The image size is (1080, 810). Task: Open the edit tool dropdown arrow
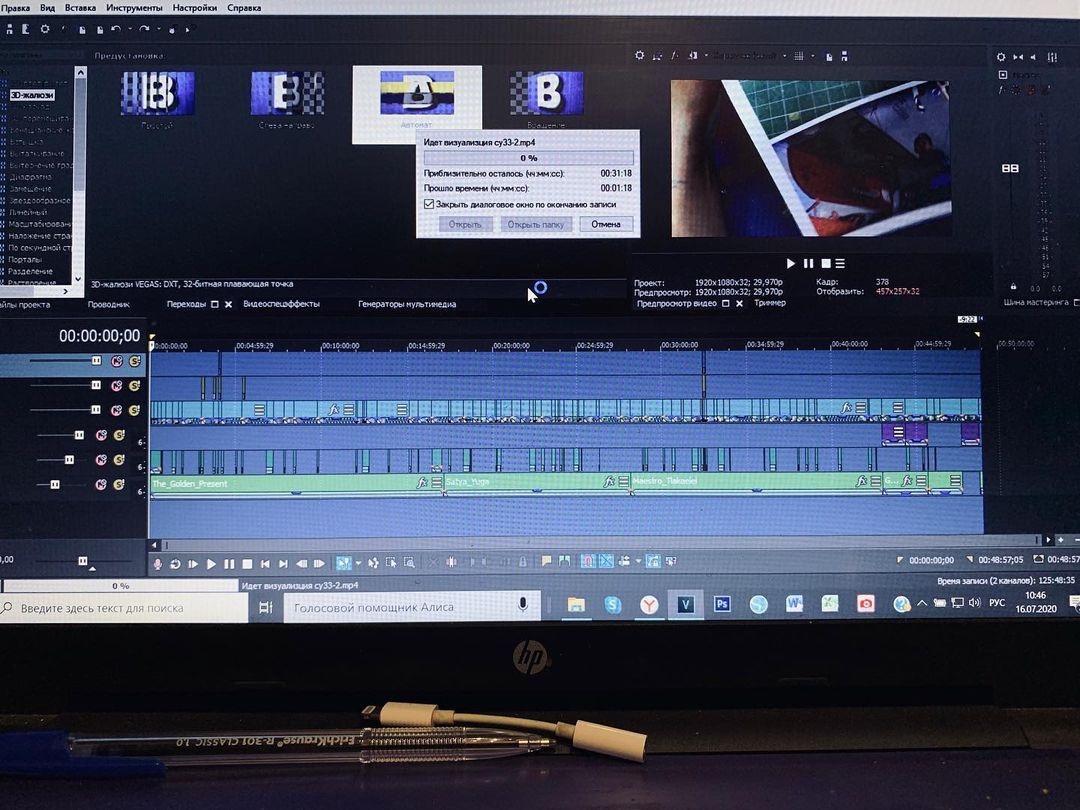pyautogui.click(x=357, y=563)
